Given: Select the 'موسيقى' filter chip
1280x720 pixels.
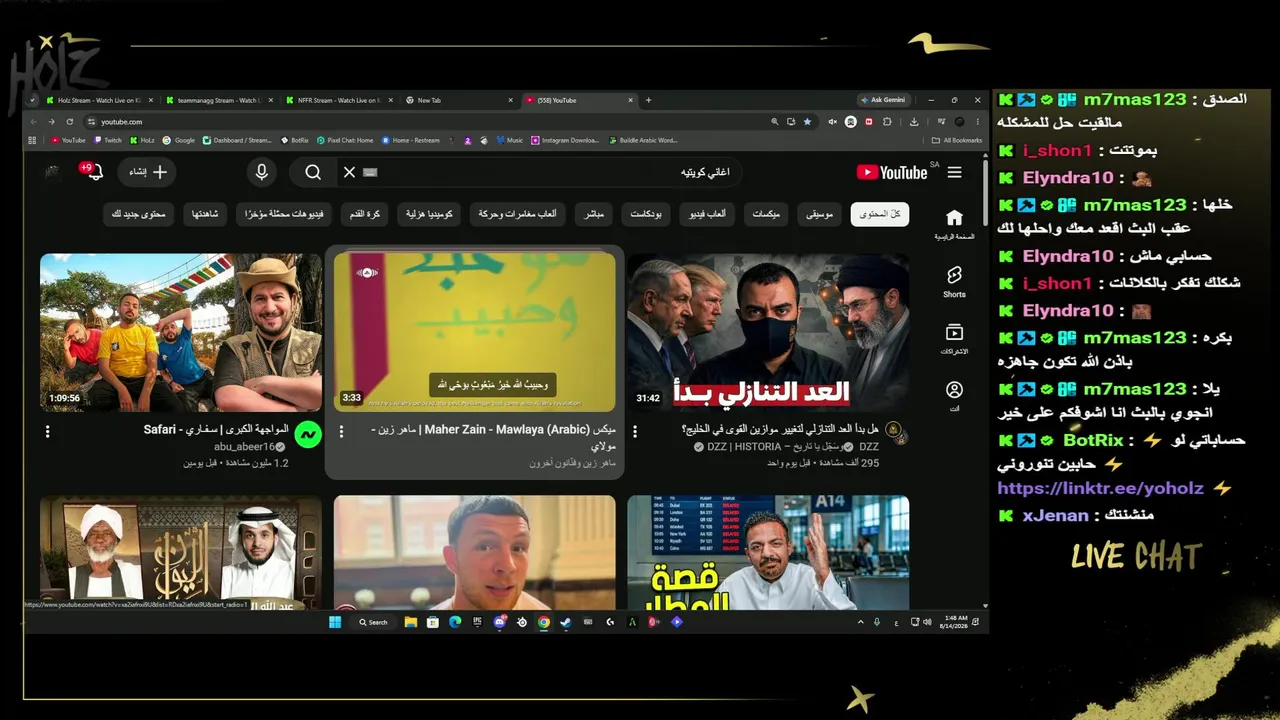Looking at the screenshot, I should (820, 214).
